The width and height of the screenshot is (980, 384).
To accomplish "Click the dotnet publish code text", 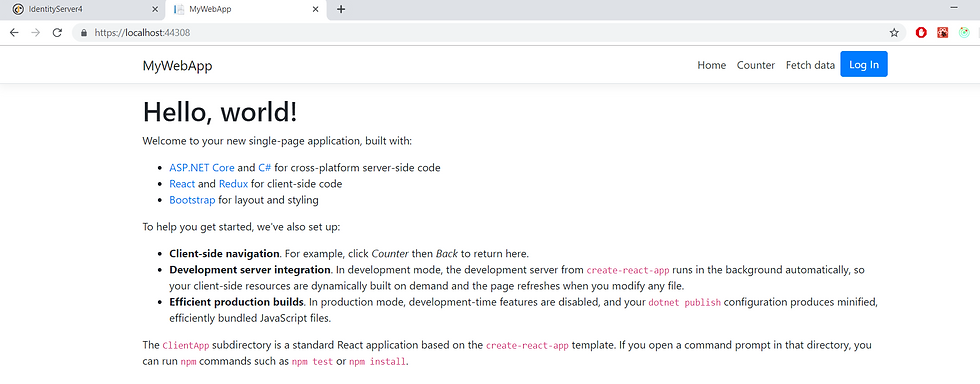I will [x=684, y=303].
